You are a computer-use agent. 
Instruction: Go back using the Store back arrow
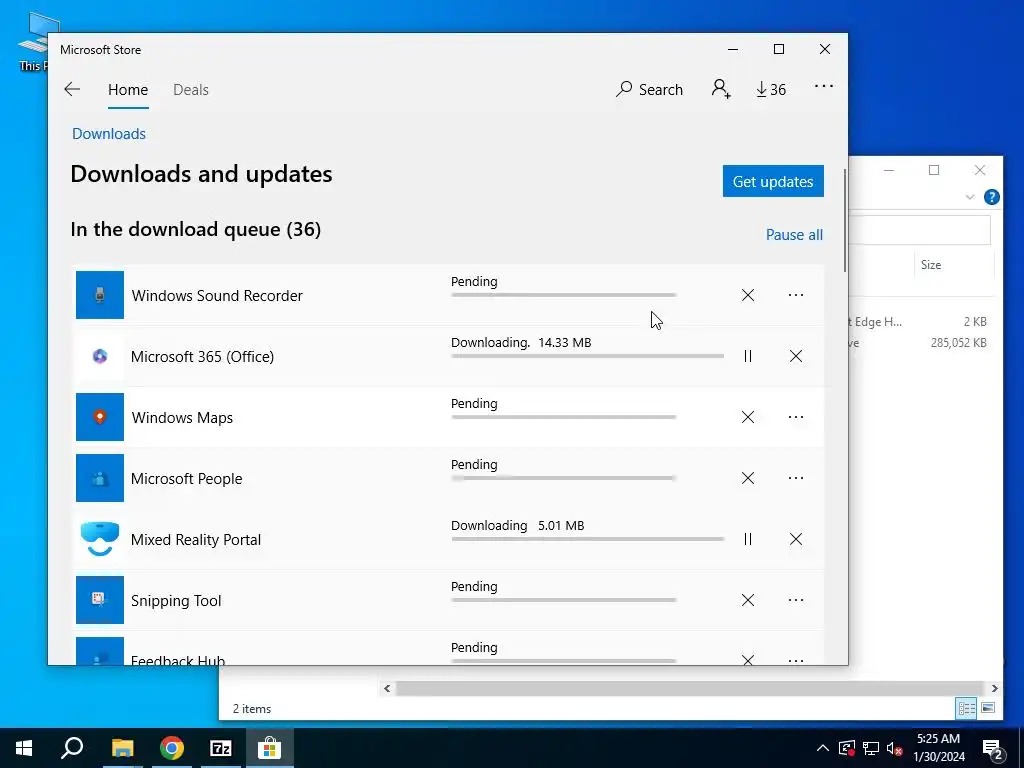tap(72, 89)
